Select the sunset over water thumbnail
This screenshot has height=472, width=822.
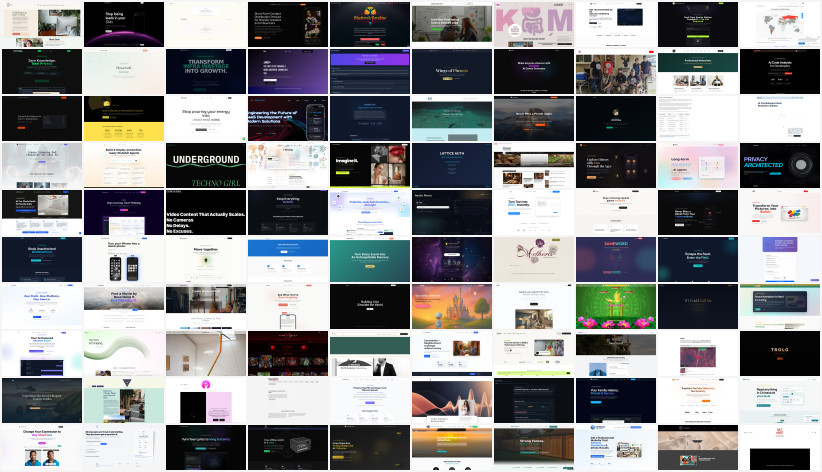pos(452,447)
